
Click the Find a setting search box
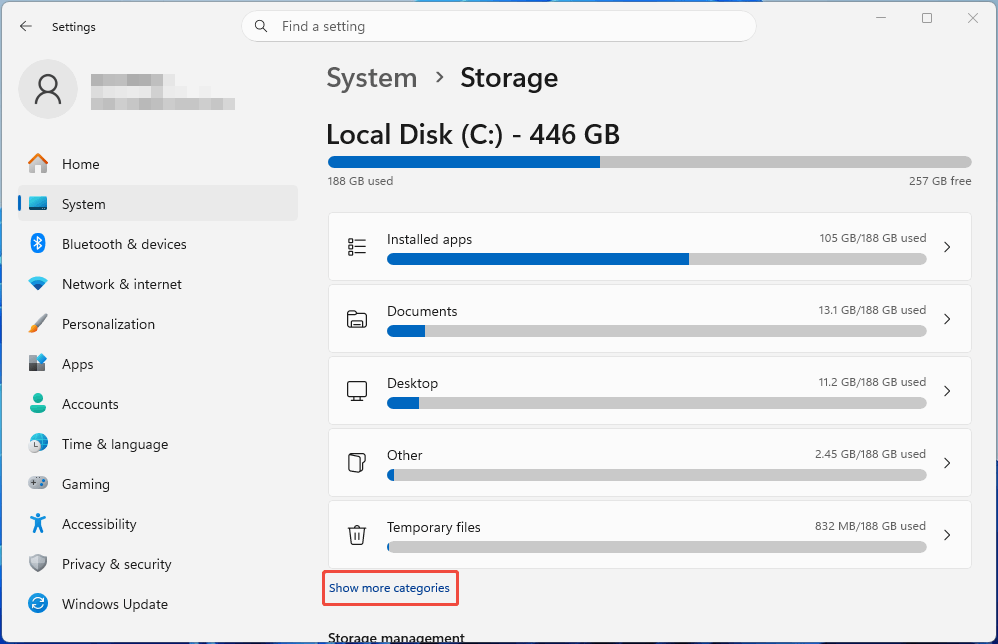[498, 26]
